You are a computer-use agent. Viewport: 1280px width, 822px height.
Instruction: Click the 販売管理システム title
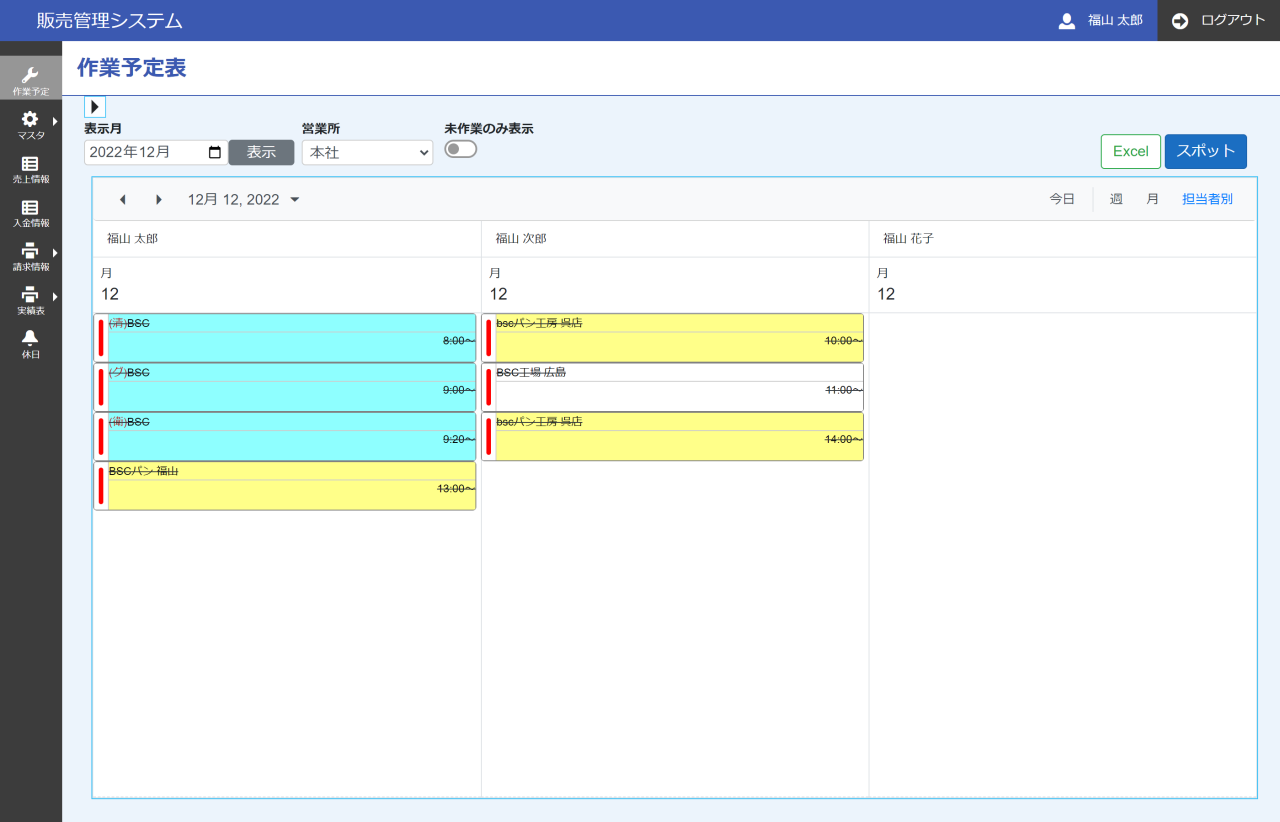pyautogui.click(x=110, y=20)
